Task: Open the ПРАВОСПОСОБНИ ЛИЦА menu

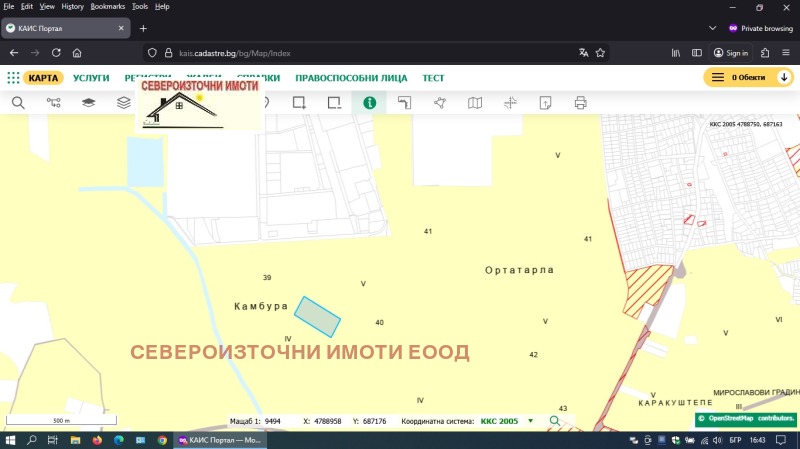Action: click(351, 77)
